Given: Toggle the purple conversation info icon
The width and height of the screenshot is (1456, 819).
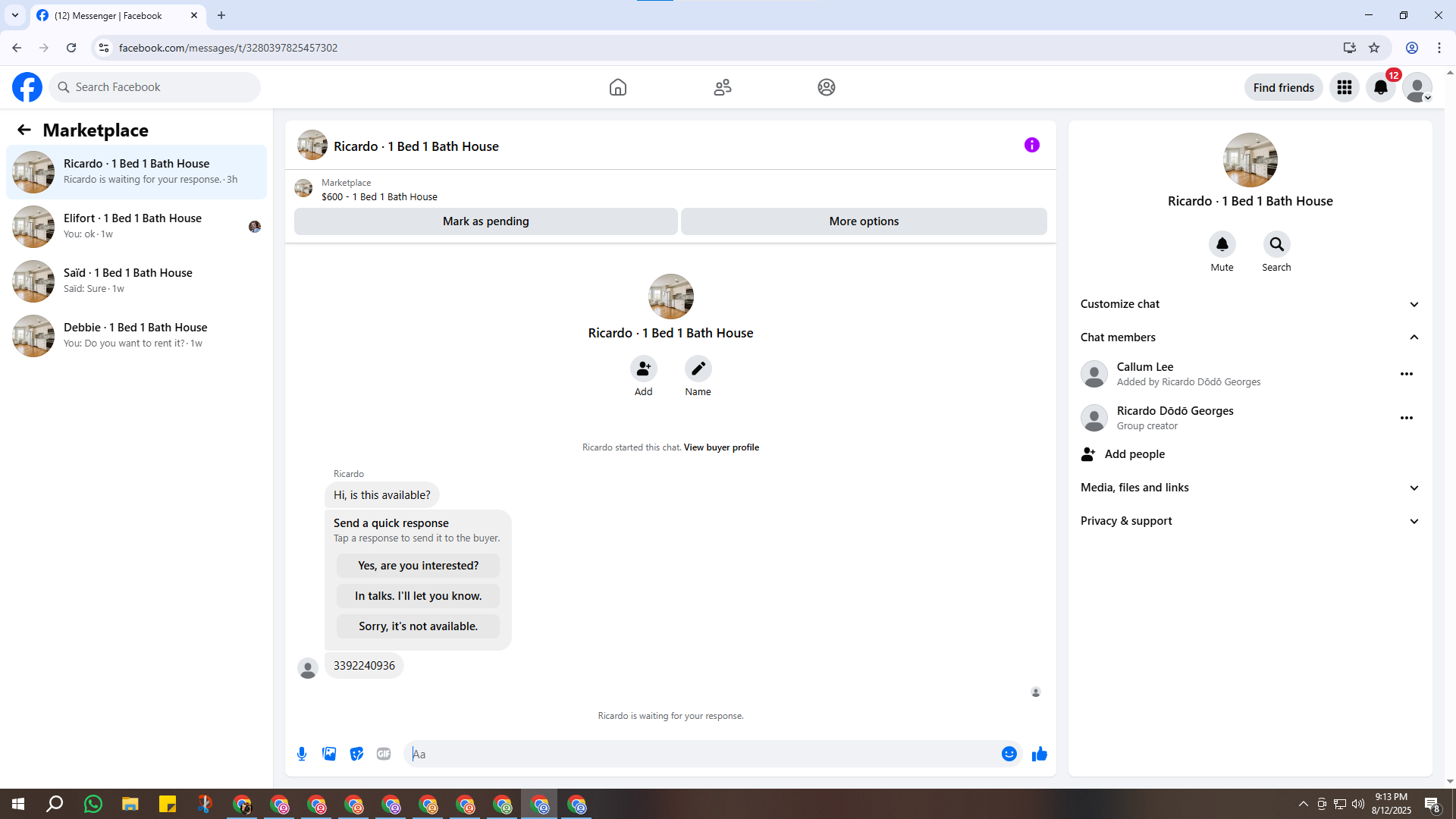Looking at the screenshot, I should point(1031,145).
